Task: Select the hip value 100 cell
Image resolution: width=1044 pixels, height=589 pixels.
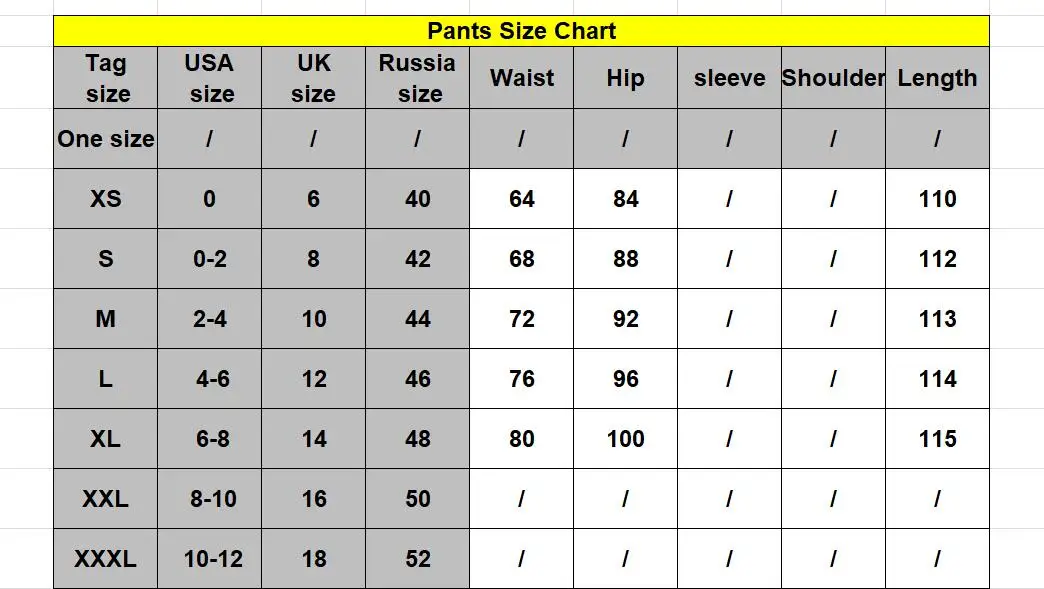Action: point(625,439)
